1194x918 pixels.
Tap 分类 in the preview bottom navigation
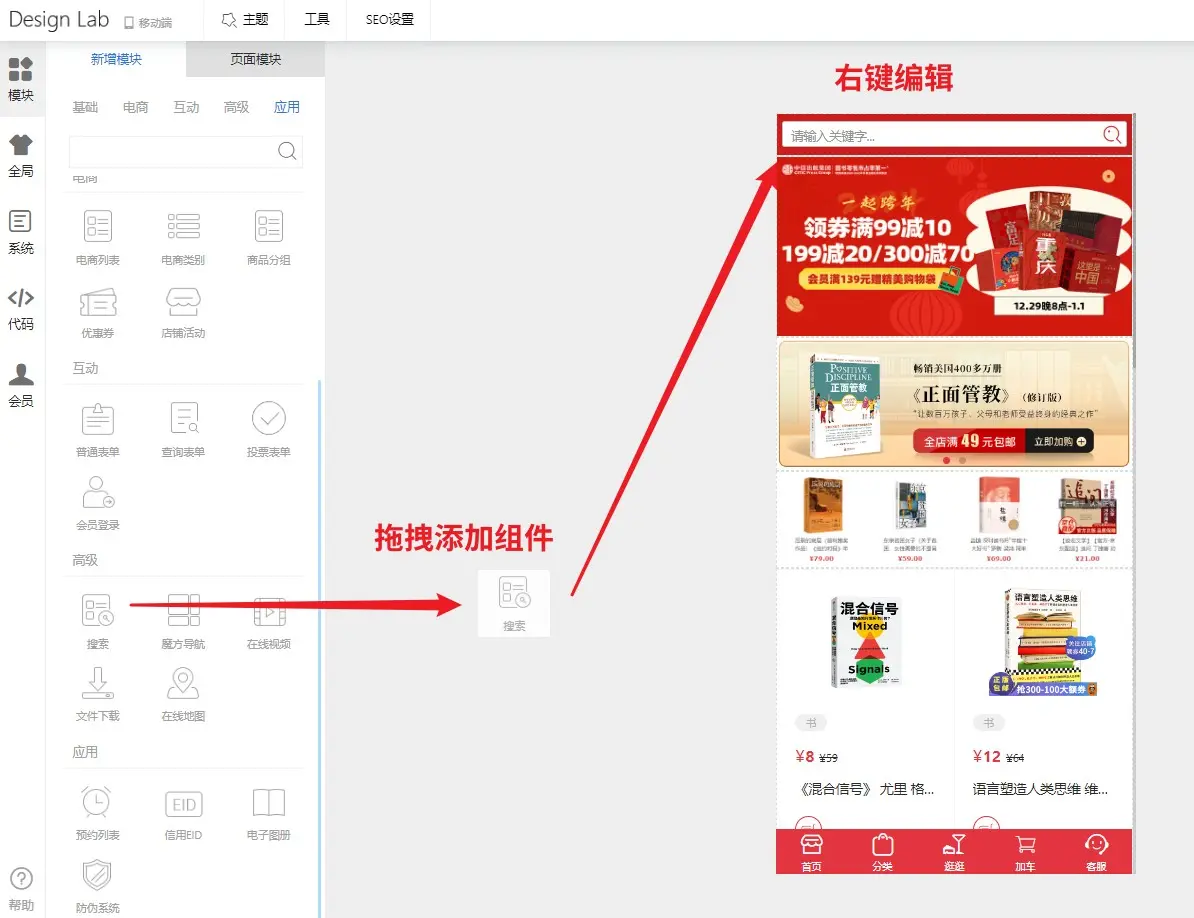[882, 852]
